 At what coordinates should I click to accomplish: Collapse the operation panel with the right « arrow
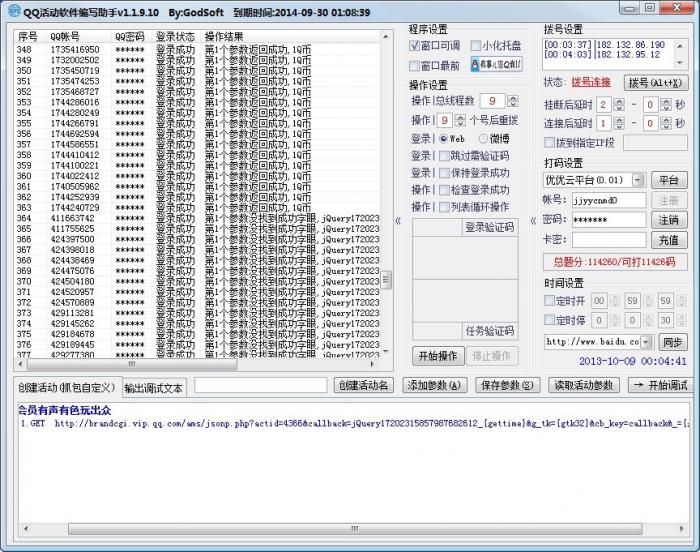(533, 221)
